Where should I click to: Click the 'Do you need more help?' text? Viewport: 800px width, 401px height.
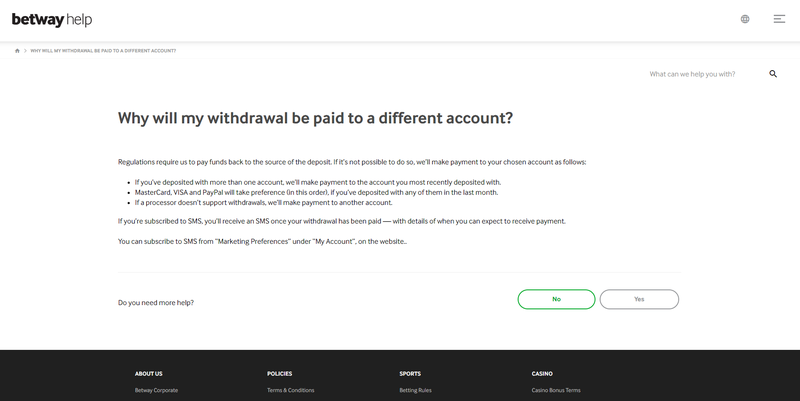pos(156,303)
